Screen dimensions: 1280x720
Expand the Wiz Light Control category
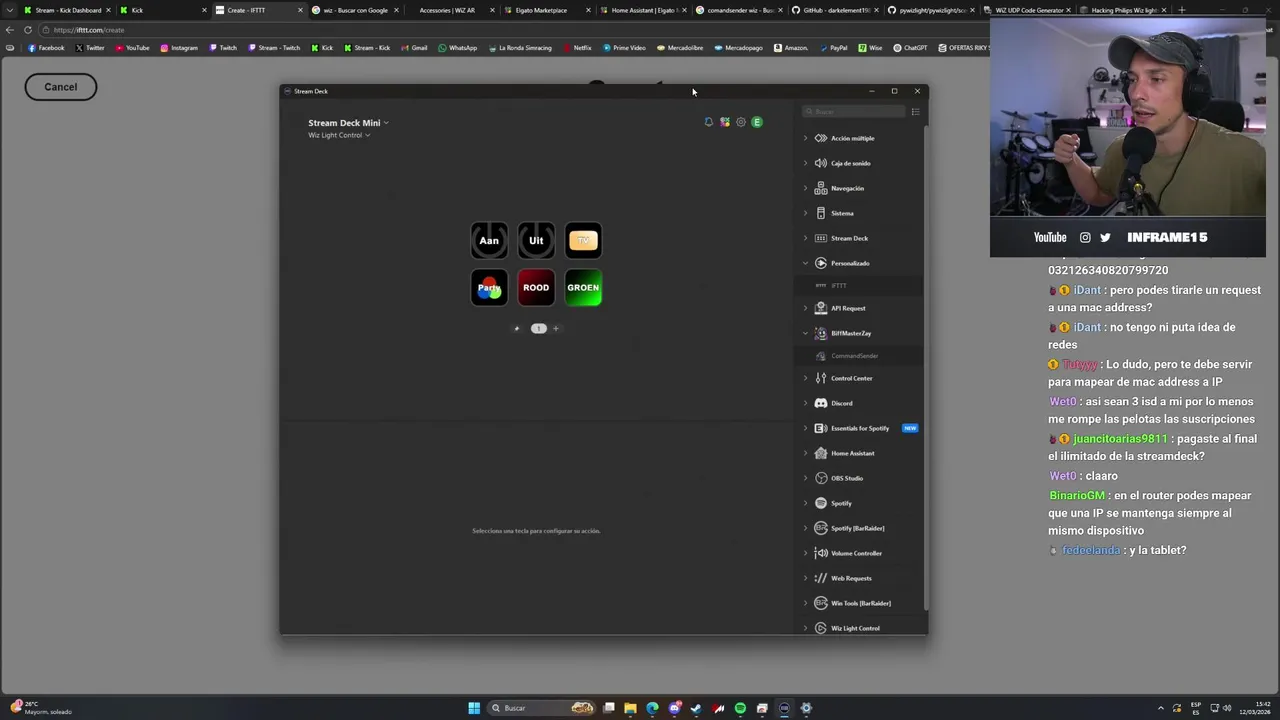pyautogui.click(x=806, y=628)
